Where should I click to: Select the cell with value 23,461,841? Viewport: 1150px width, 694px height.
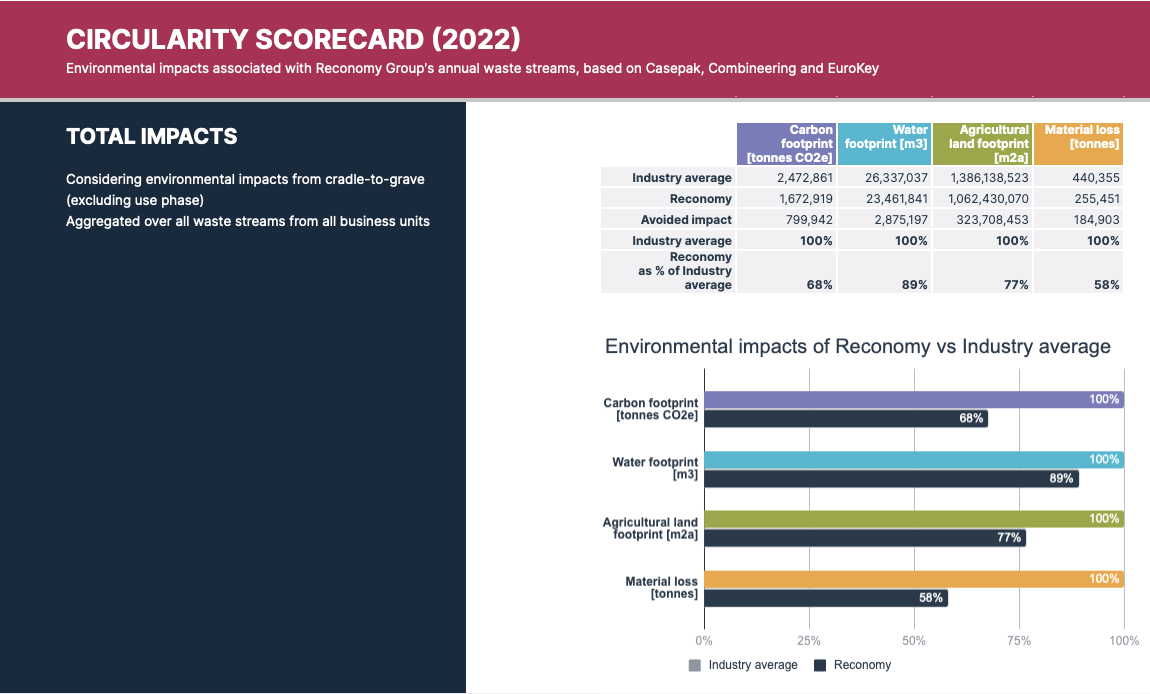click(885, 199)
